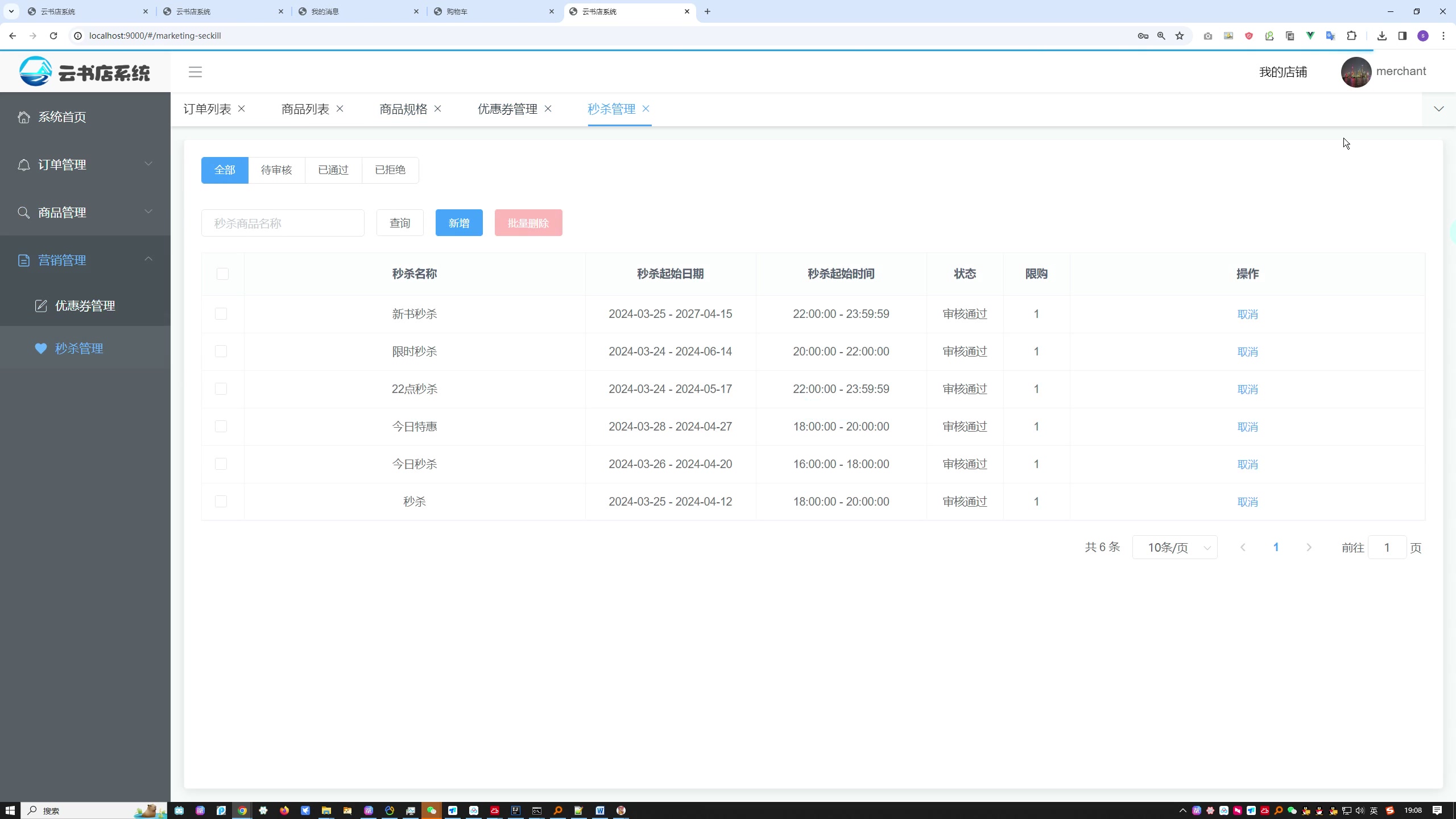Click the 营销管理 sidebar expand icon
Screen dimensions: 1456x819
[148, 260]
